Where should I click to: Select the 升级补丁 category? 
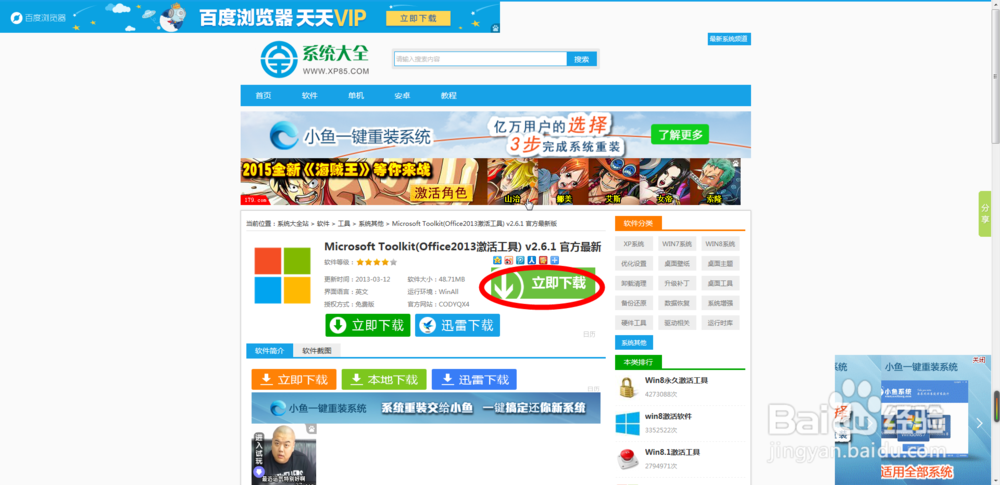(x=677, y=283)
